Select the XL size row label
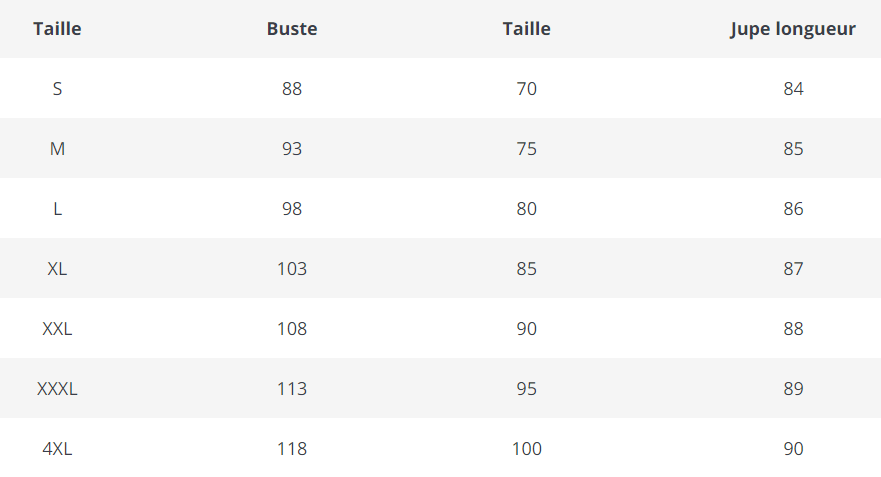 57,269
